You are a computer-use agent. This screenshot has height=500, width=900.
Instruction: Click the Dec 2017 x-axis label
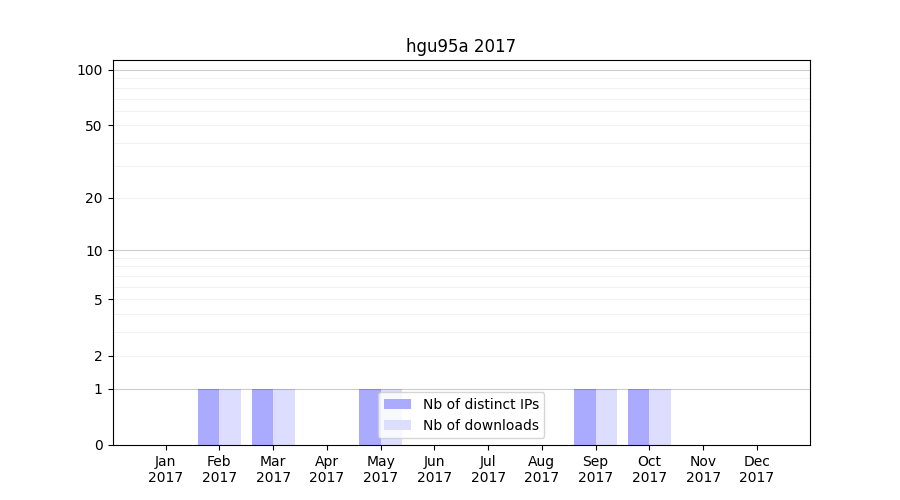point(757,469)
